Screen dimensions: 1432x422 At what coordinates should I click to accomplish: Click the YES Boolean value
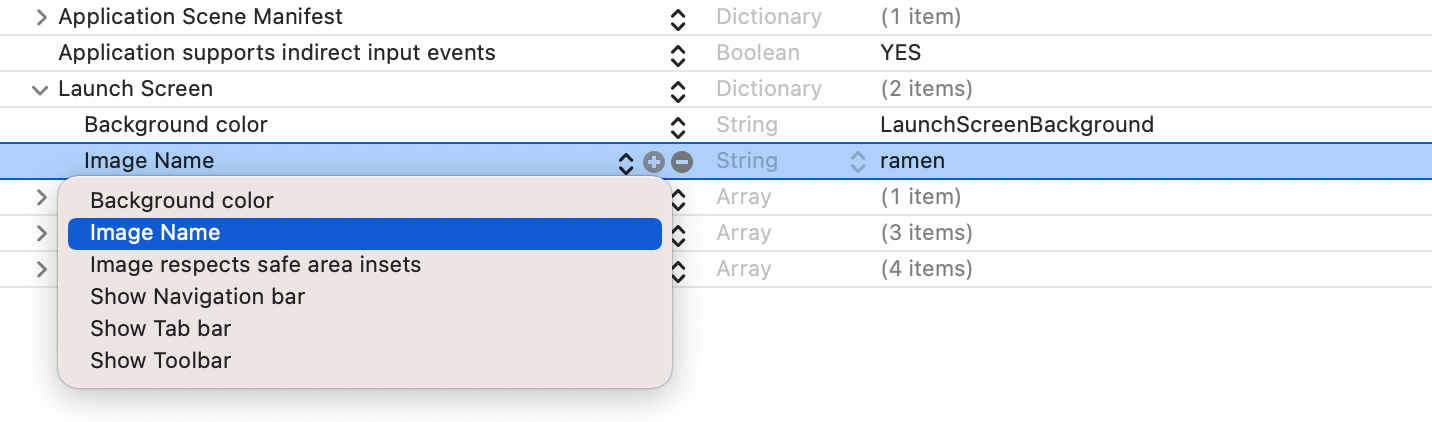coord(900,53)
